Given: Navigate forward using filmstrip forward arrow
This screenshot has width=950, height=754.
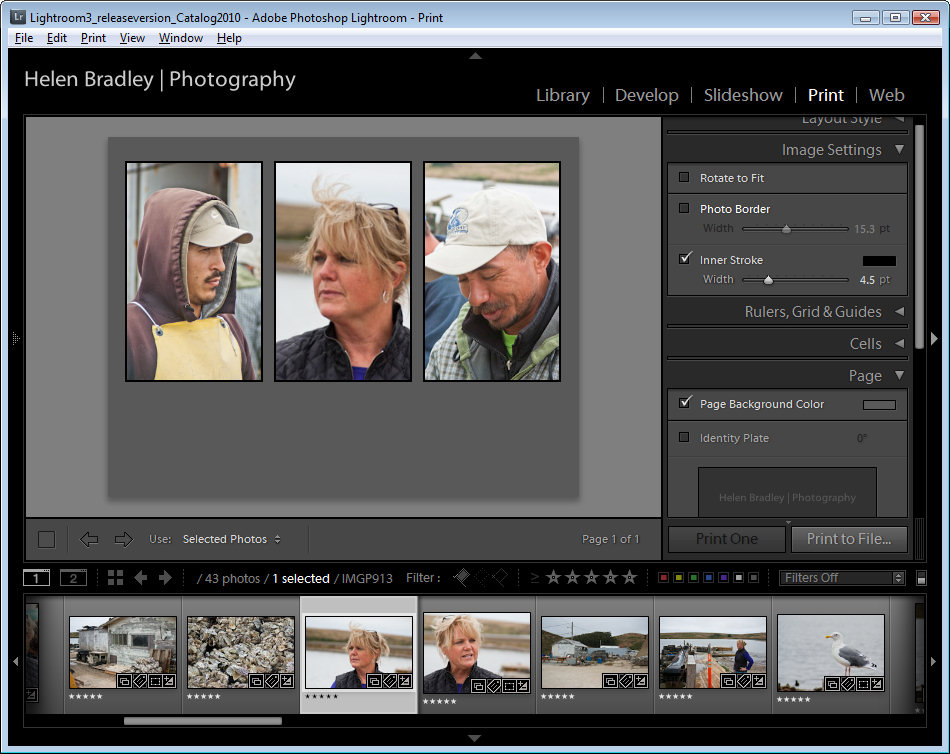Looking at the screenshot, I should [x=165, y=578].
